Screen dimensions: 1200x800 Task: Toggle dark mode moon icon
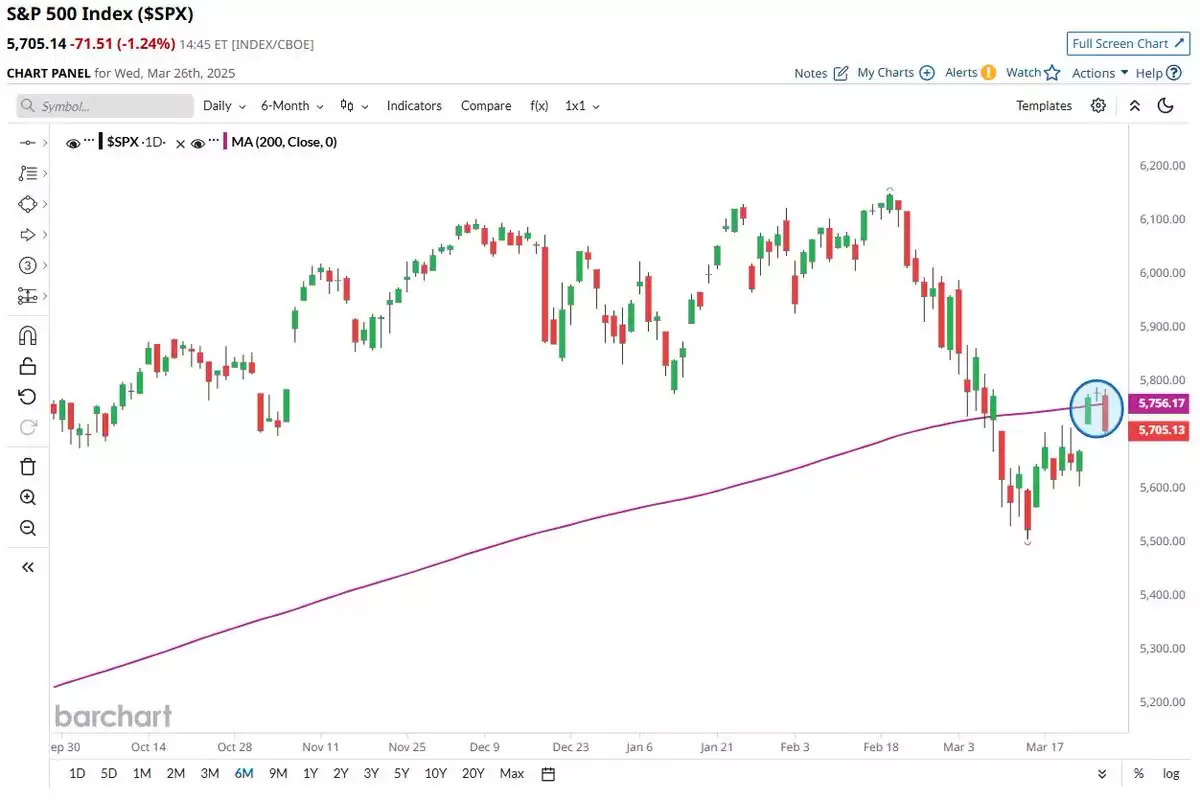[1165, 106]
